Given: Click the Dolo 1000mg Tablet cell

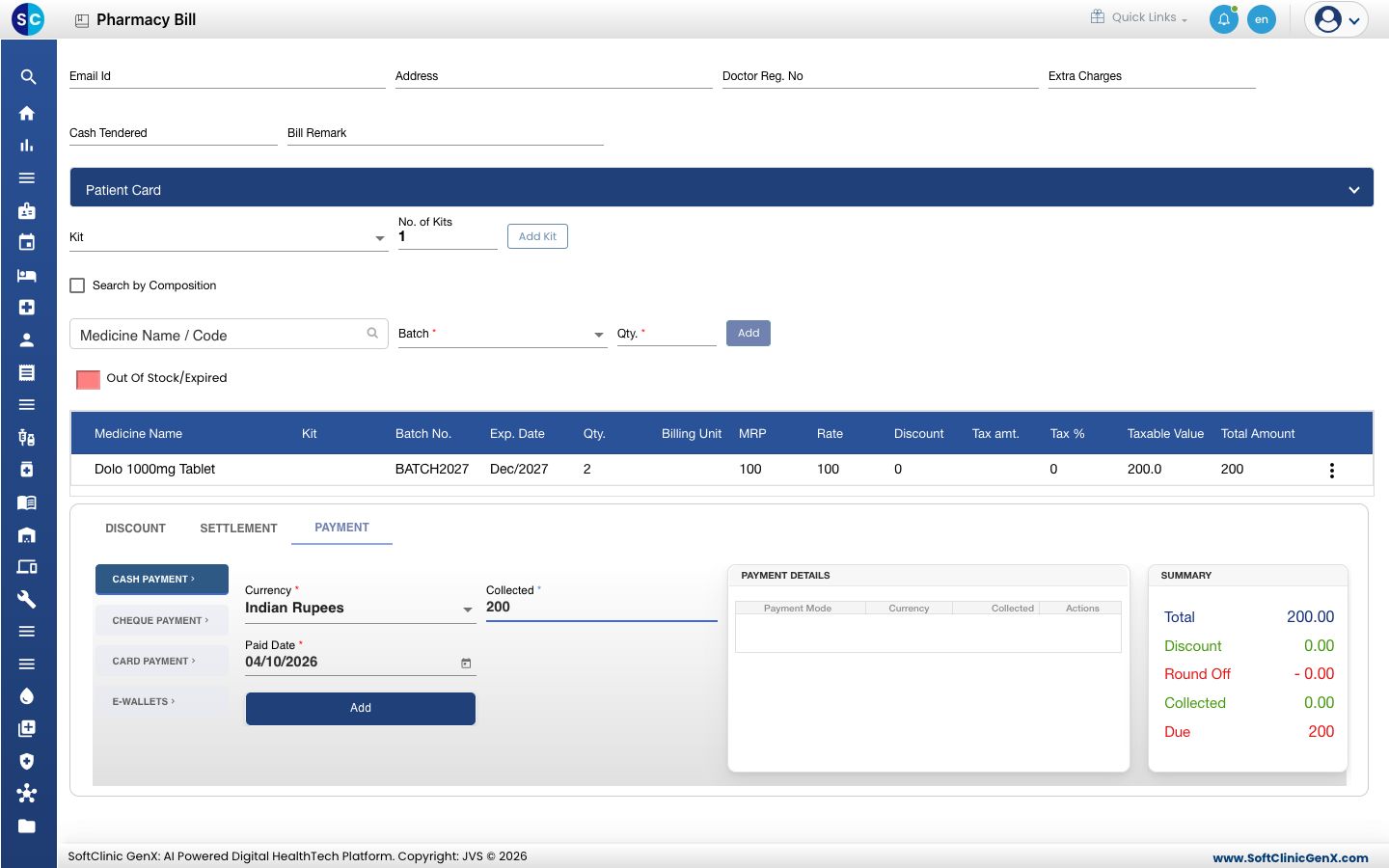Looking at the screenshot, I should (154, 470).
